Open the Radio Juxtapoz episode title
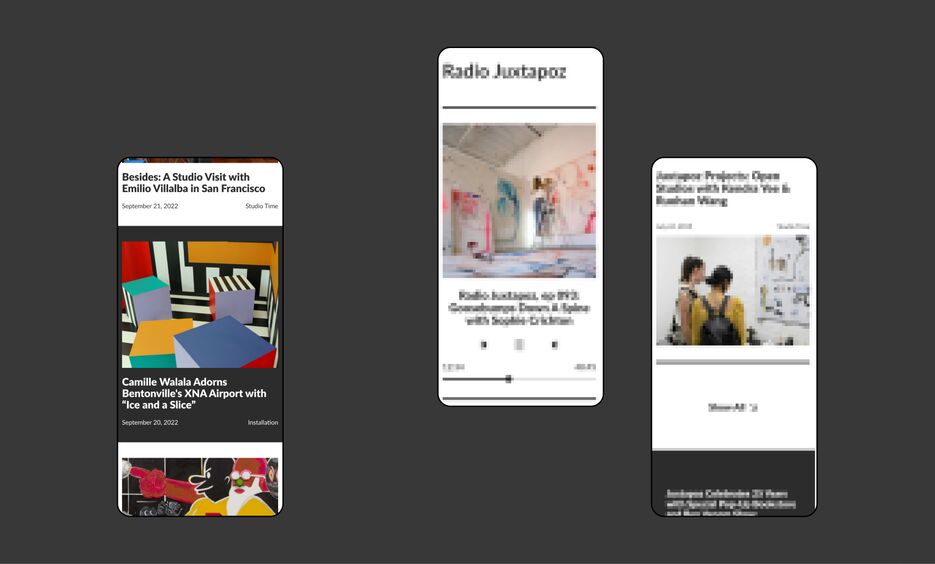Image resolution: width=935 pixels, height=564 pixels. tap(519, 308)
